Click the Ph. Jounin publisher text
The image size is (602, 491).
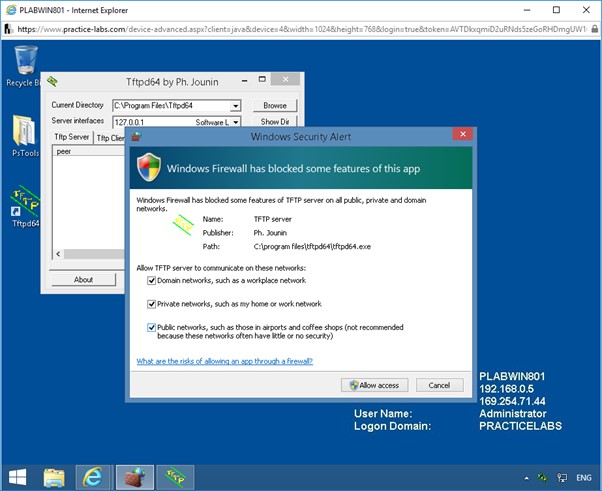270,233
